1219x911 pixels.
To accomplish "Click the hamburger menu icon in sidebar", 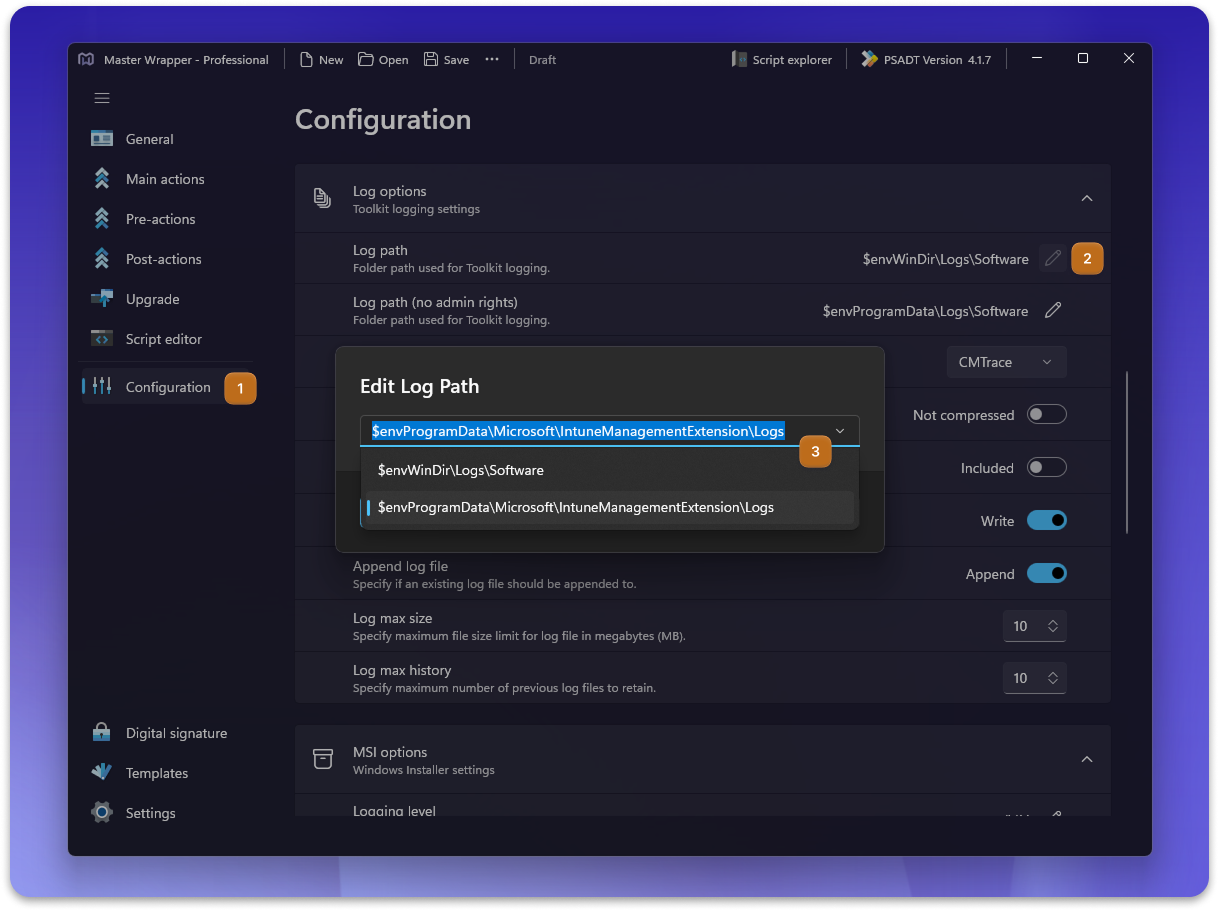I will tap(102, 98).
